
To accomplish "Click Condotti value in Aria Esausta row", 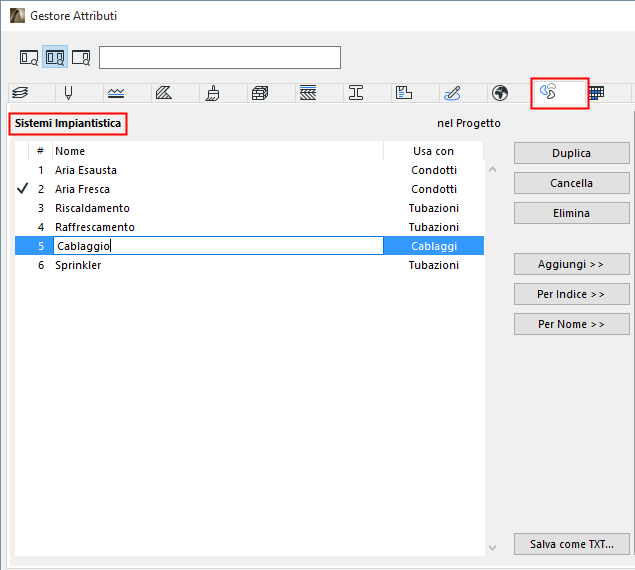I will point(434,170).
